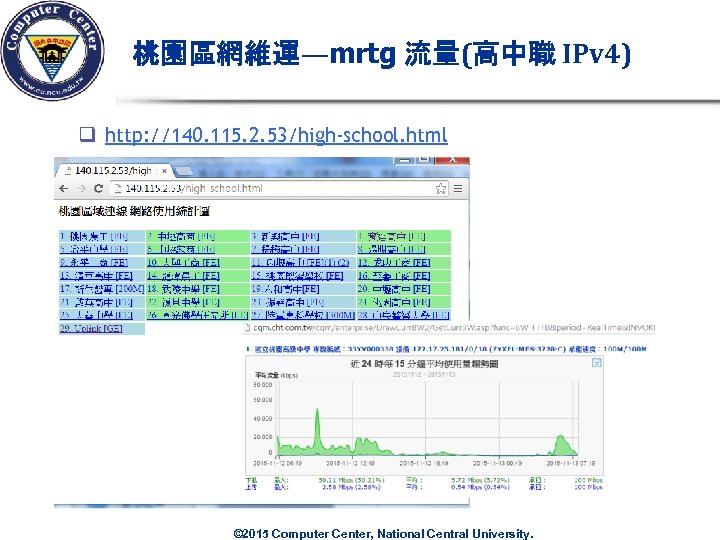
Task: Click the 2.58 Mbps (2.58%) upload maximum value
Action: (x=352, y=487)
